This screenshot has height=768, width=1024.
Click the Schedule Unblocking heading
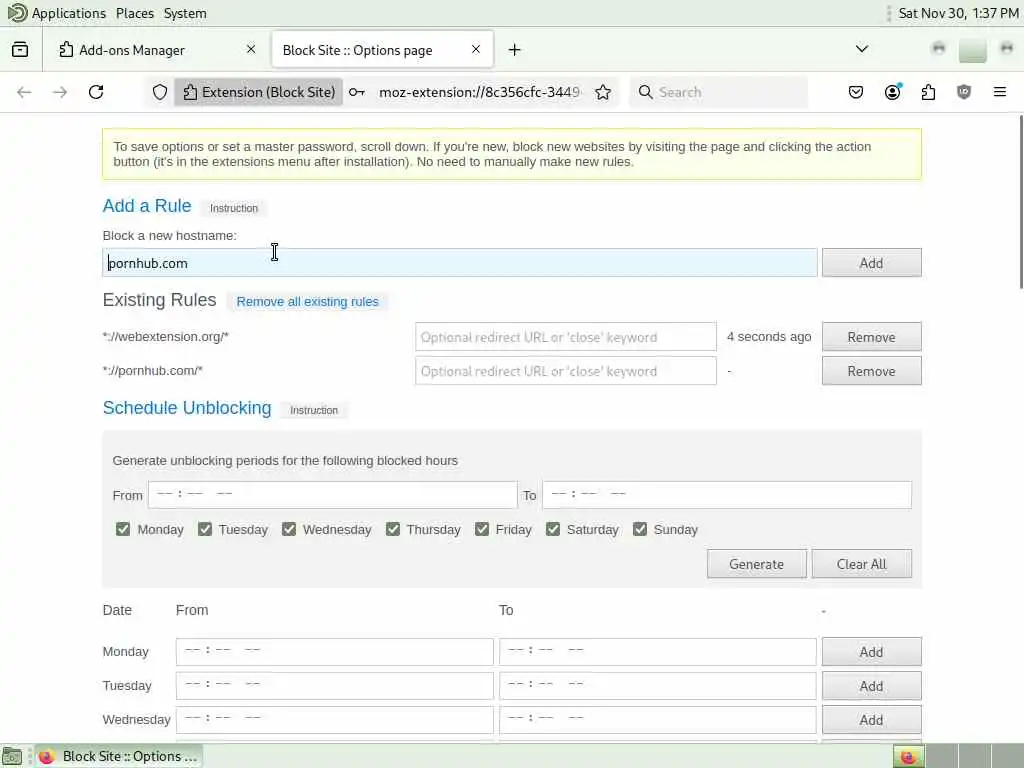click(x=187, y=408)
